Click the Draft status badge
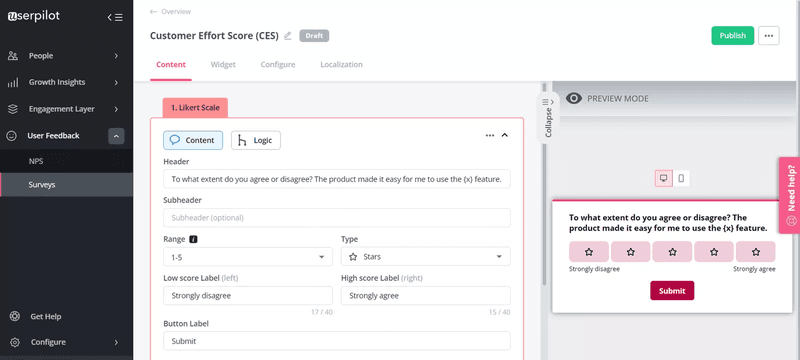Screen dimensions: 800x360 (x=314, y=36)
